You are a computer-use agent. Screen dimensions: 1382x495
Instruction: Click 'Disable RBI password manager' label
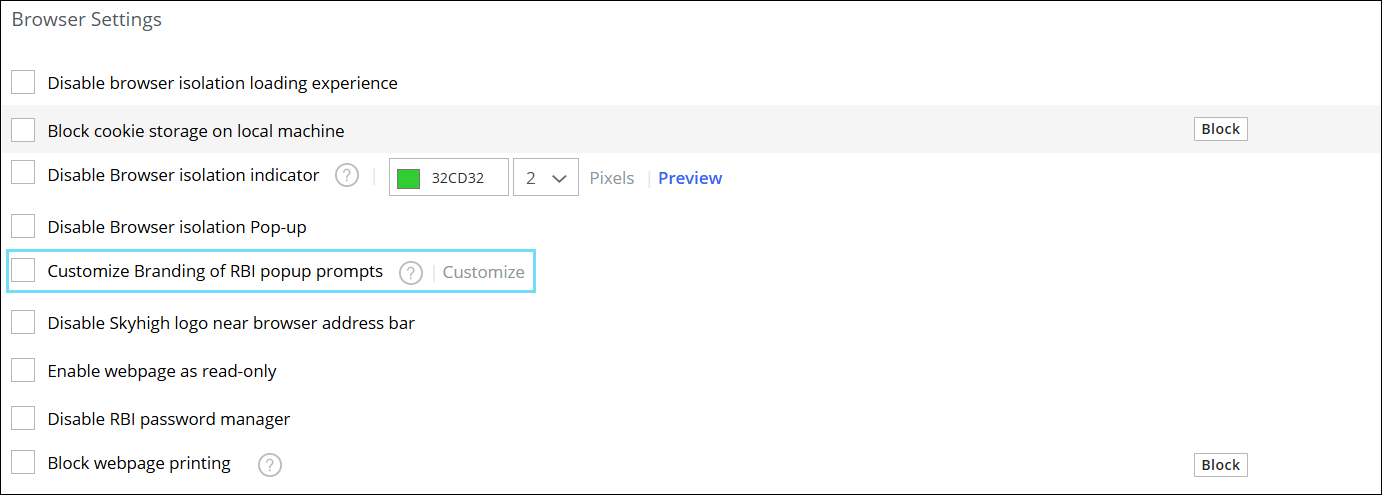tap(169, 419)
